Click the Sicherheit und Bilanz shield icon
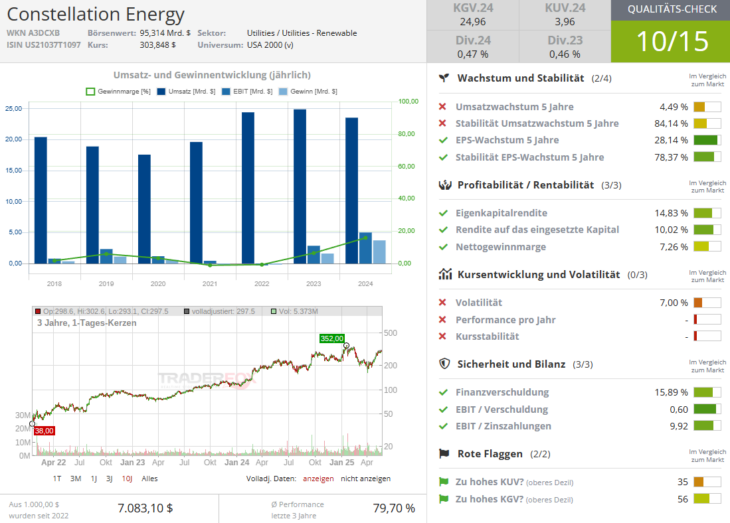730x523 pixels. [445, 364]
